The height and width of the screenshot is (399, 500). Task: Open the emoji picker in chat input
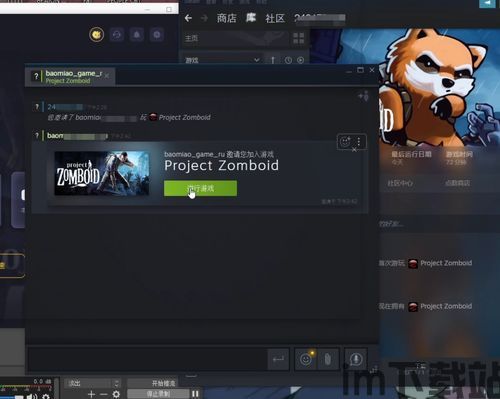(306, 359)
